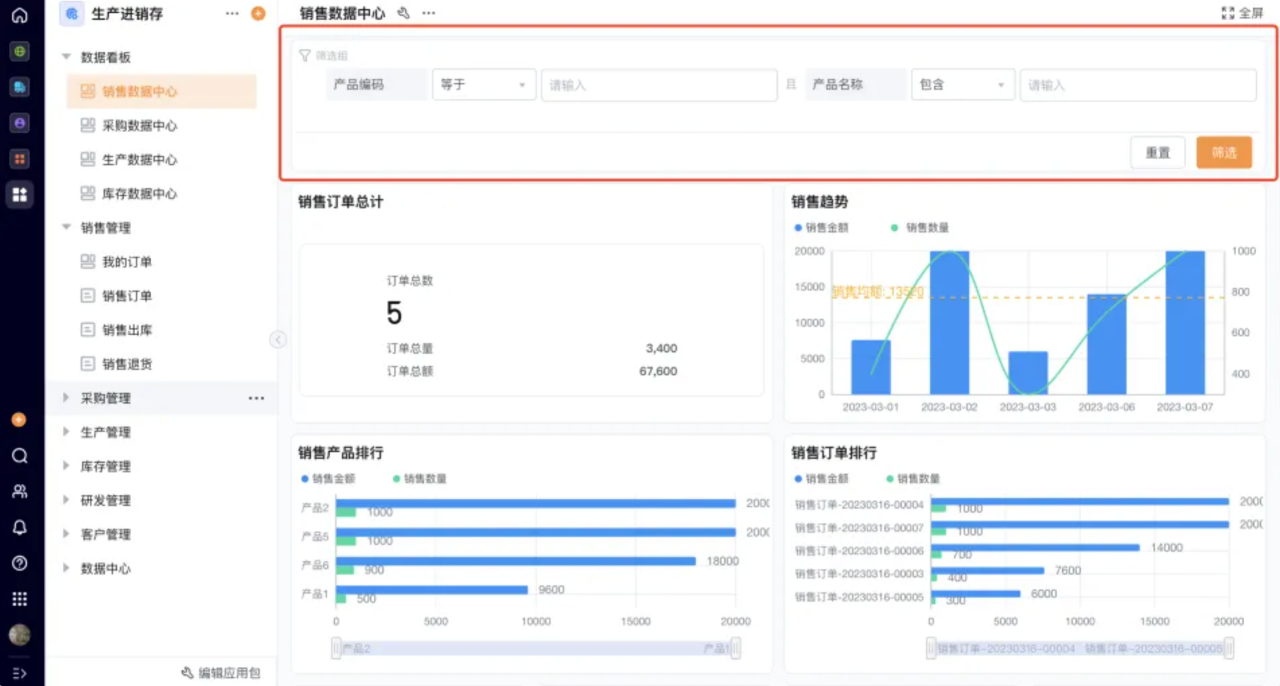1280x686 pixels.
Task: Click the 2023-03-02 bar in 销售趋势 chart
Action: pyautogui.click(x=949, y=322)
